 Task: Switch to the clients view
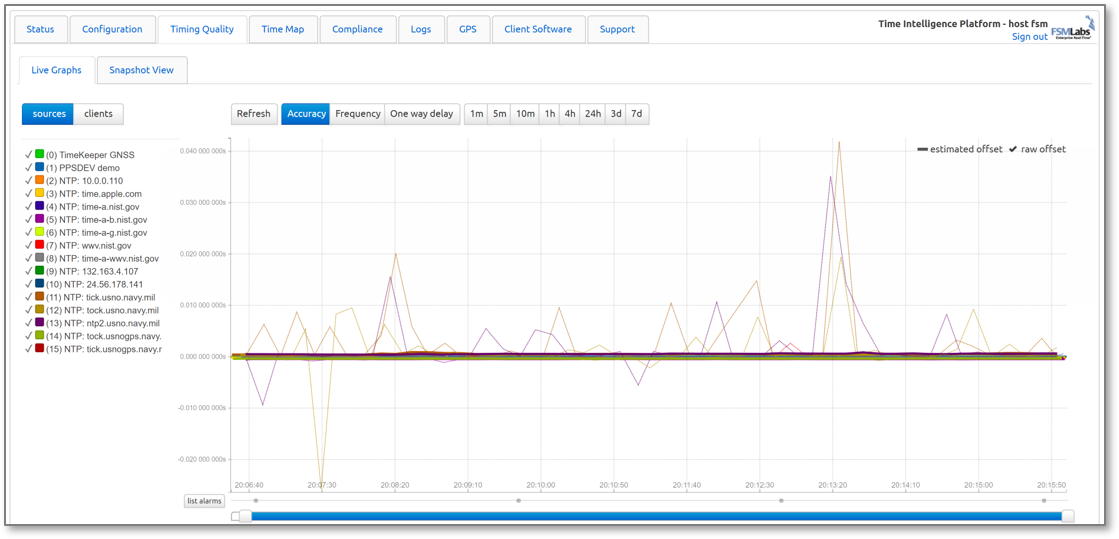(x=98, y=114)
